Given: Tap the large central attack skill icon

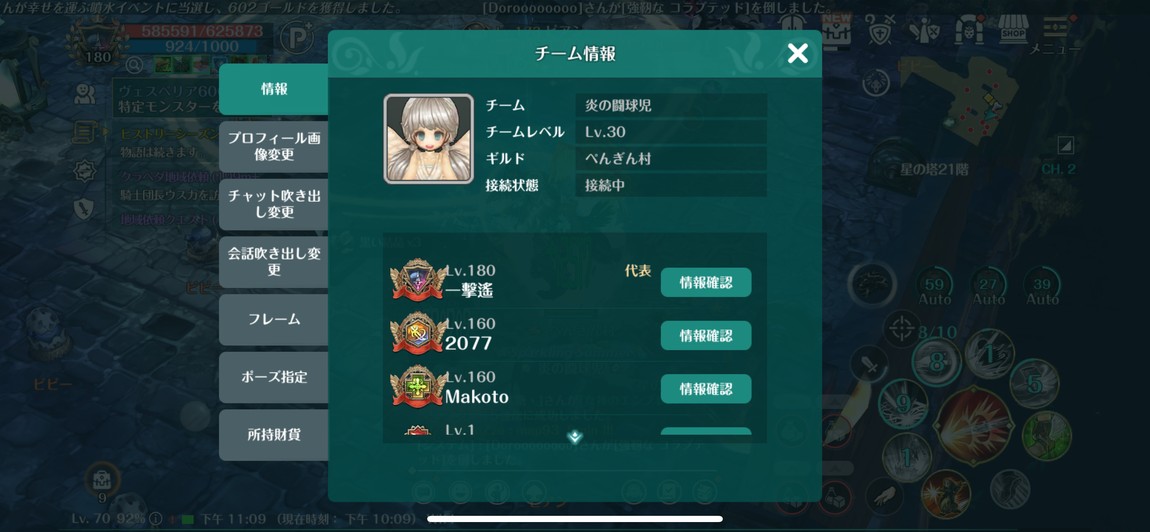Looking at the screenshot, I should pyautogui.click(x=973, y=426).
